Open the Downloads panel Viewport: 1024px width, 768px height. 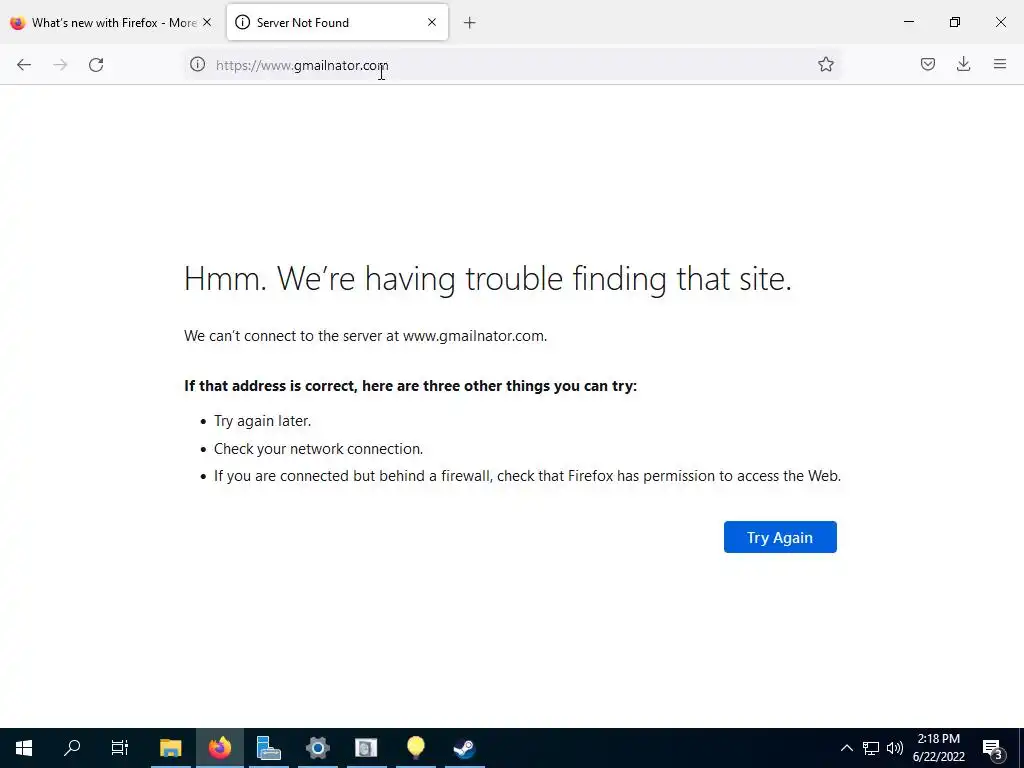pos(963,64)
